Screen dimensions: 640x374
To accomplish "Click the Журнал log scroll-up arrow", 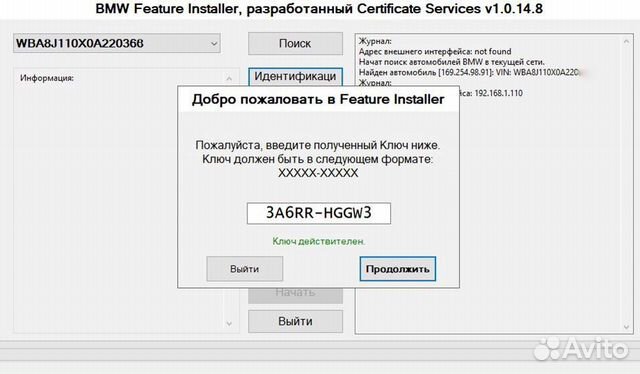I will pos(627,41).
